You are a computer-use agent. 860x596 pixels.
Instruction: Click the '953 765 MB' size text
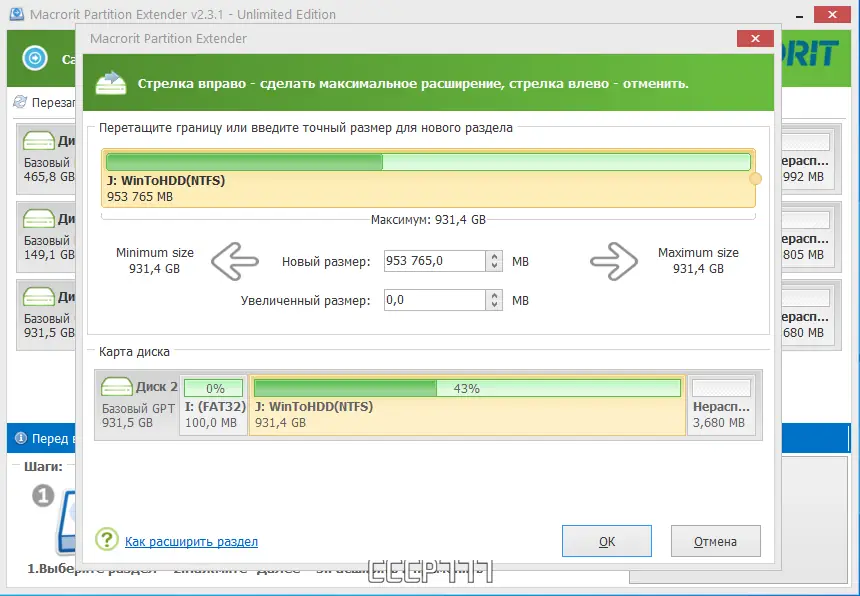pos(140,196)
